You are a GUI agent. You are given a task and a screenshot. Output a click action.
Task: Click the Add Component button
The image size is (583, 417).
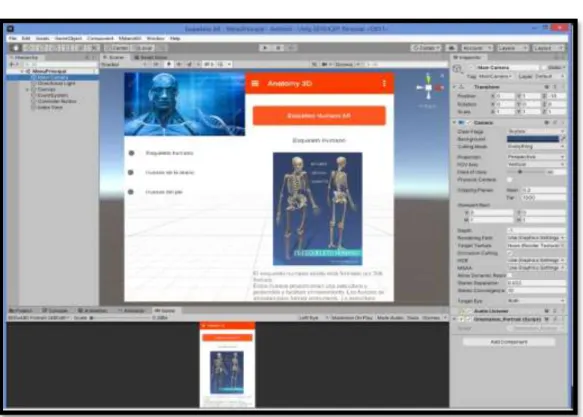tap(509, 342)
